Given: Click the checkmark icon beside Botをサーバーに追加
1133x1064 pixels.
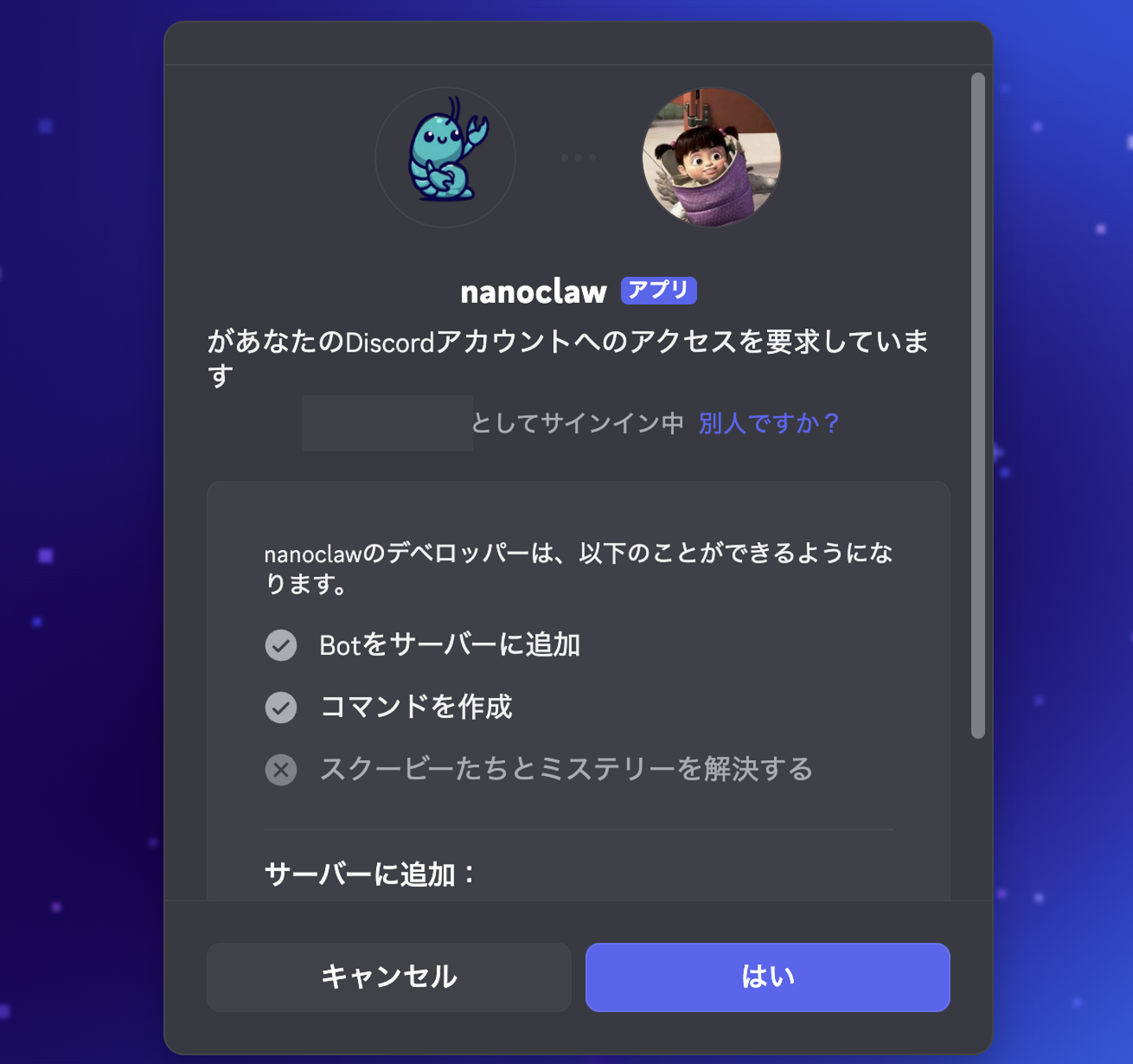Looking at the screenshot, I should [x=281, y=645].
